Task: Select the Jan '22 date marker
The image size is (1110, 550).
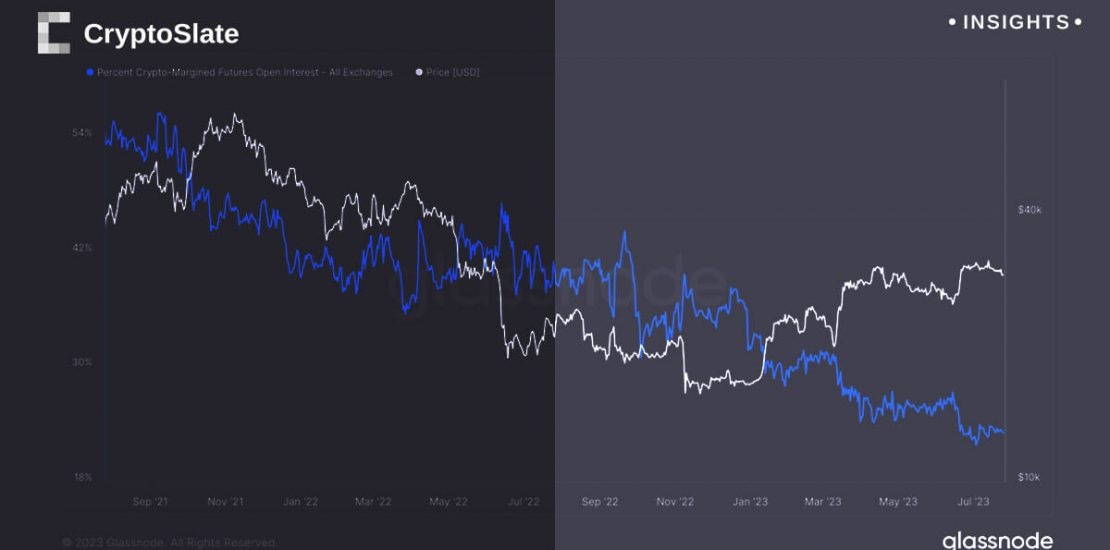Action: [x=300, y=501]
